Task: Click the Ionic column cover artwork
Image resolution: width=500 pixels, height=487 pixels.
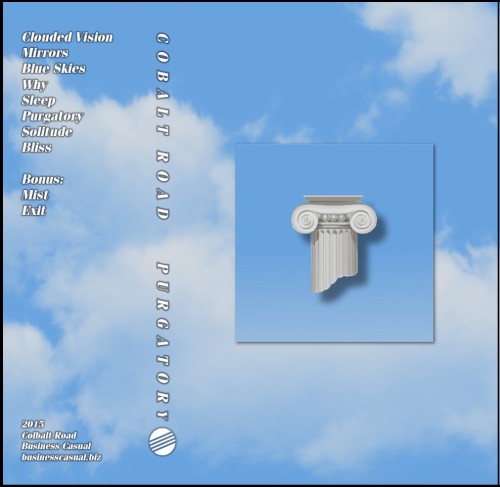Action: [334, 243]
